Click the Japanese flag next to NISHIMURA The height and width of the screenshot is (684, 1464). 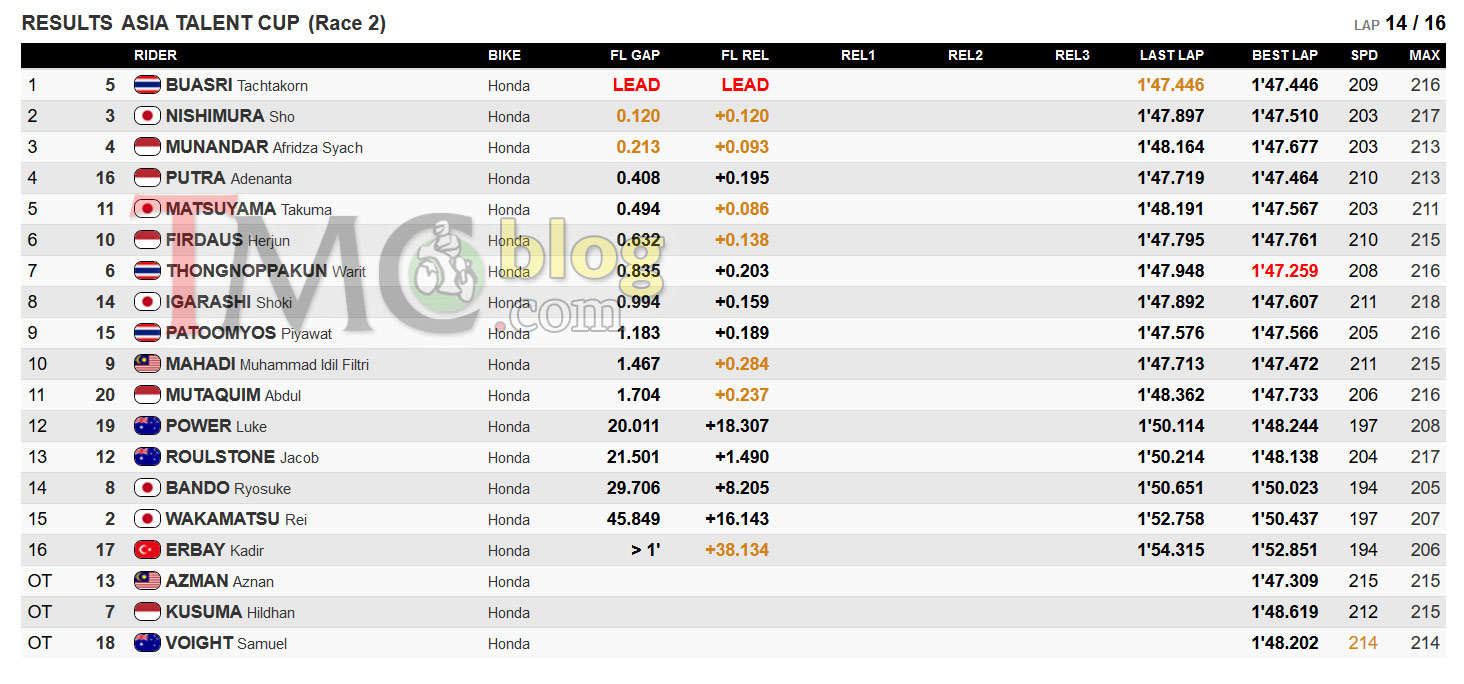coord(147,116)
